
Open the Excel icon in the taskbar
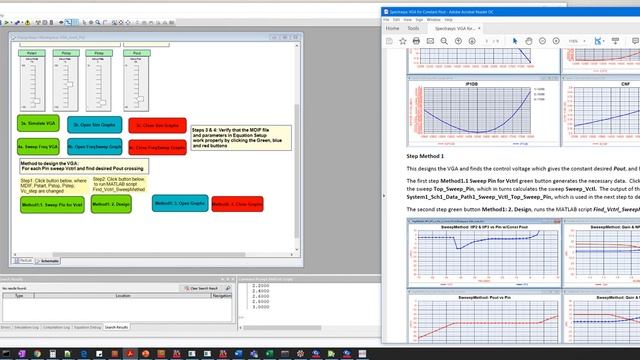point(269,354)
